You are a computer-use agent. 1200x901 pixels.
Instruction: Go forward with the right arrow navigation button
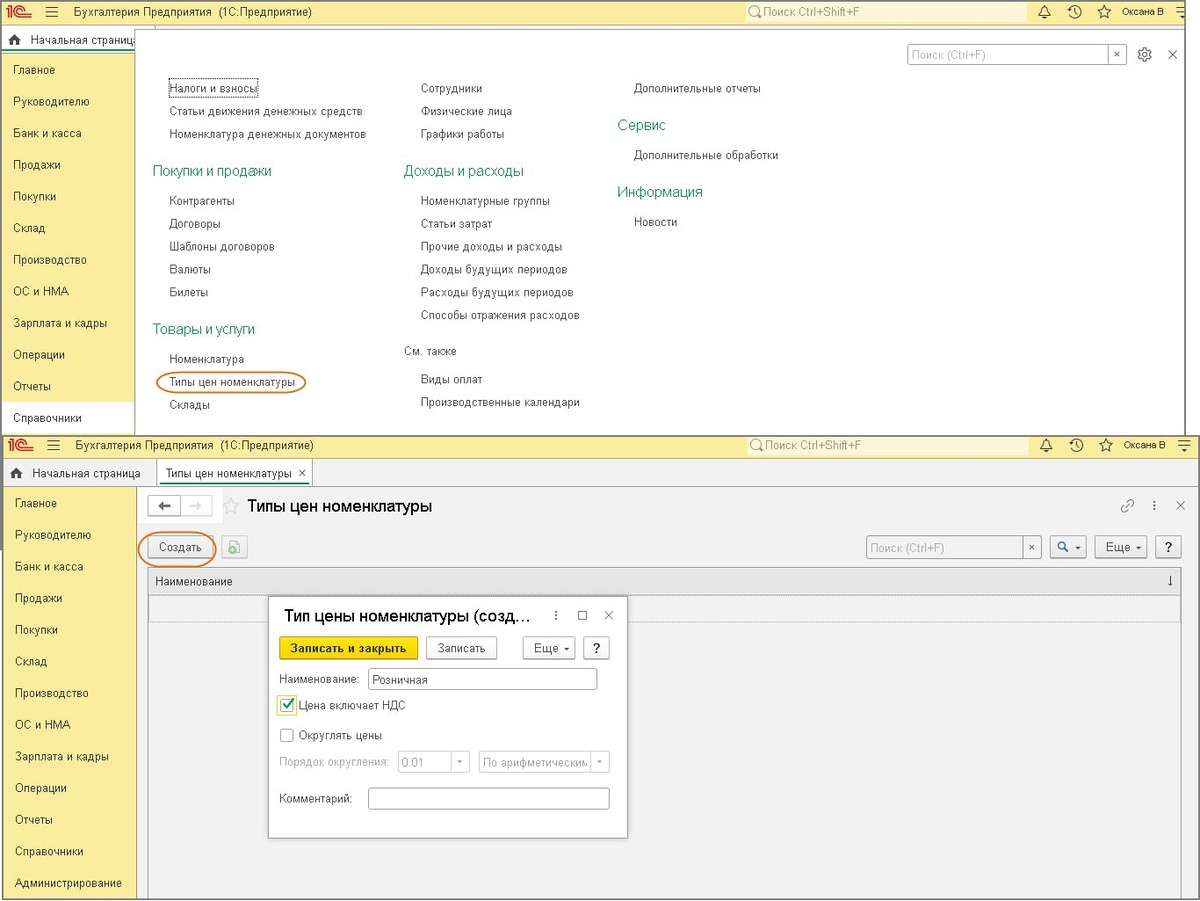coord(197,506)
